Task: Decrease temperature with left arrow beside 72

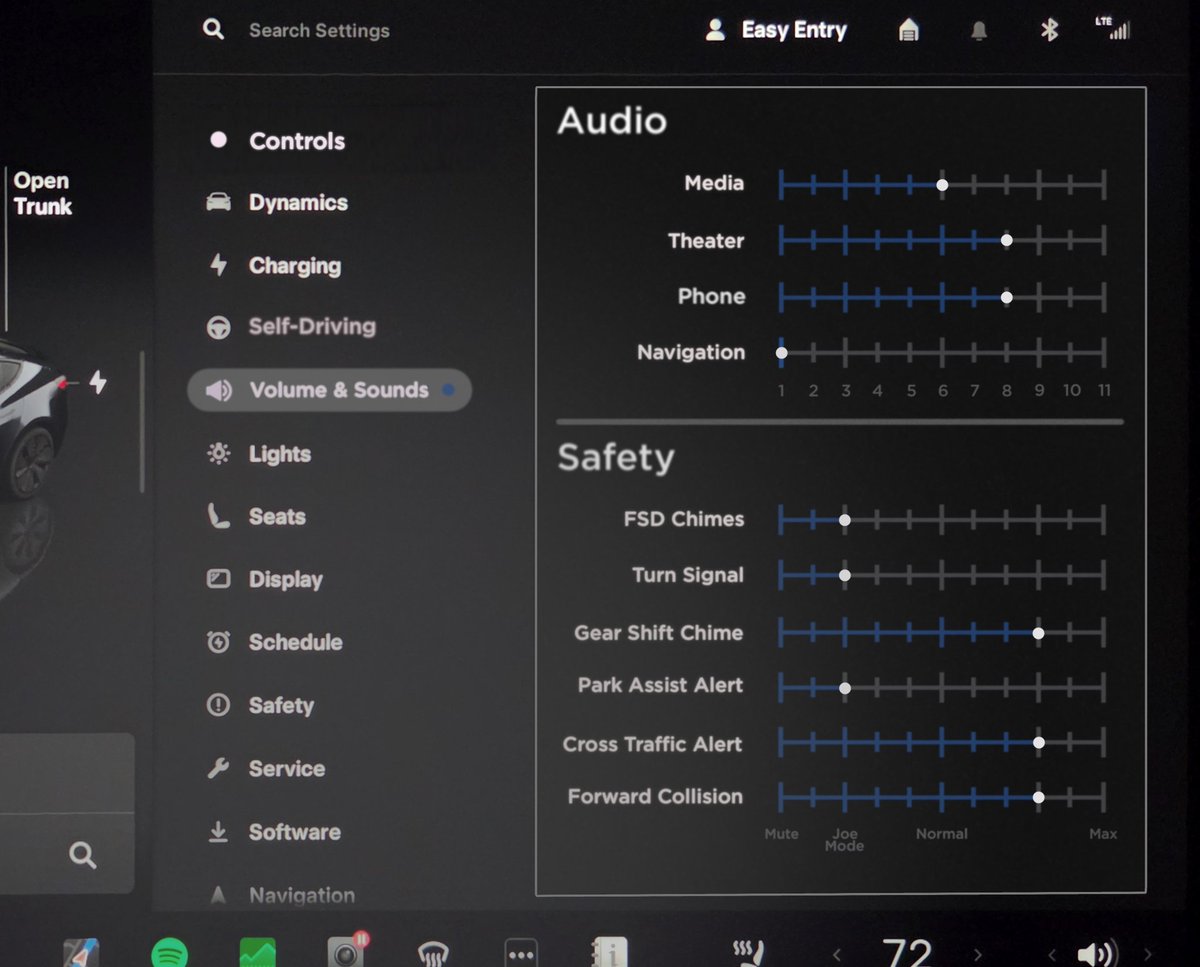Action: 837,955
